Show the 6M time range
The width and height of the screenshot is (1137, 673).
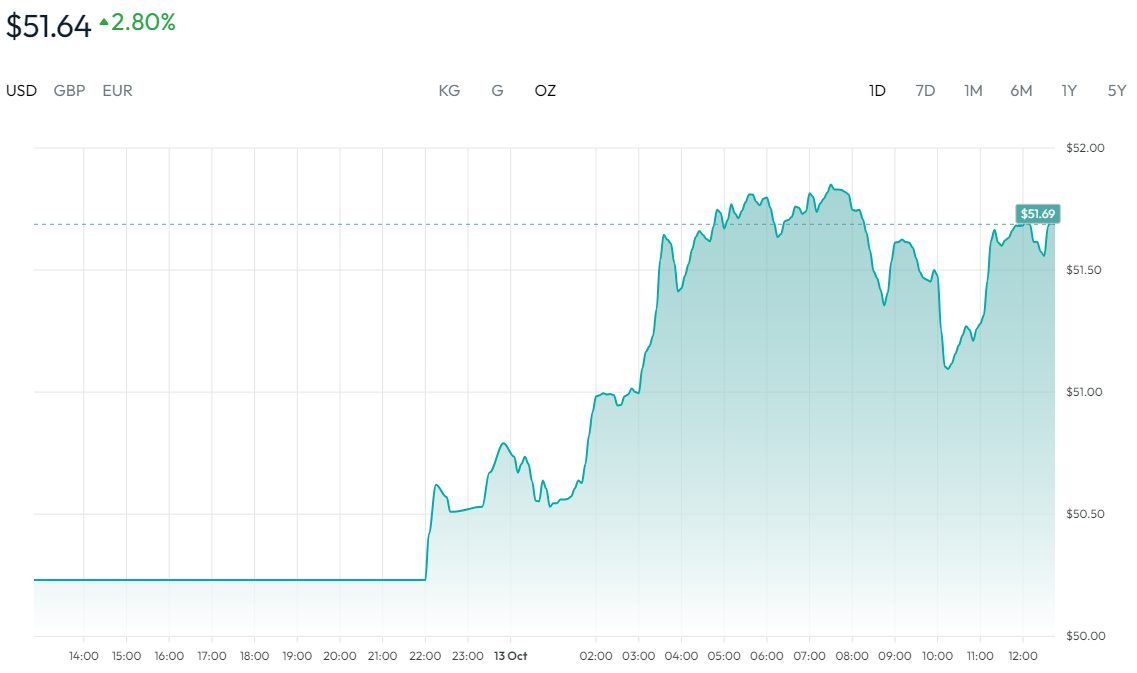[1021, 91]
